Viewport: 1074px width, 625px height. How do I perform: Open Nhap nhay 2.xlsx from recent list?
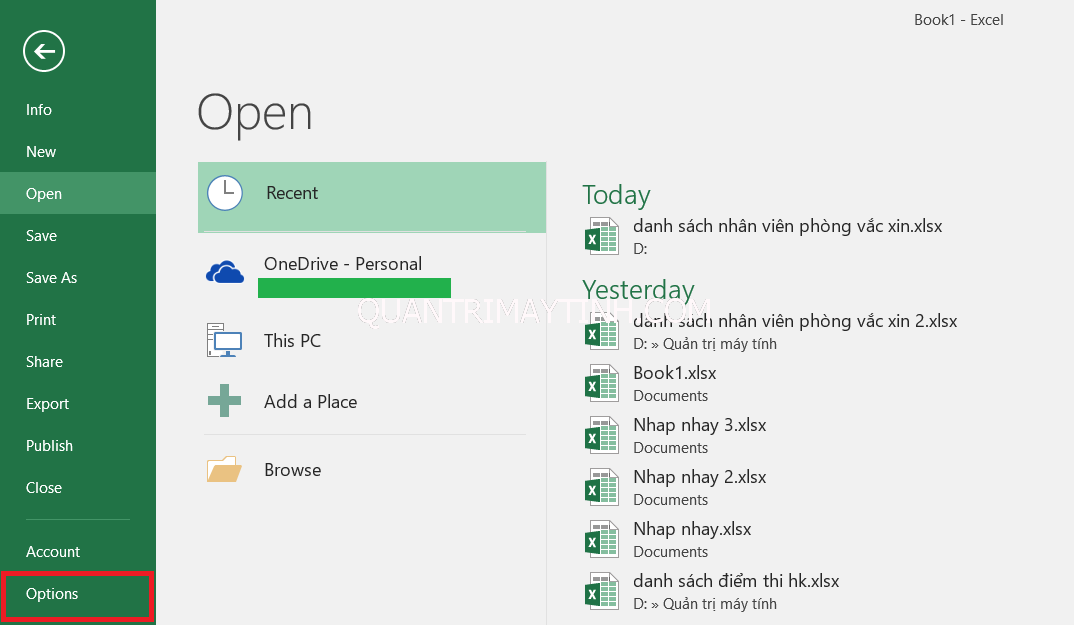click(700, 477)
